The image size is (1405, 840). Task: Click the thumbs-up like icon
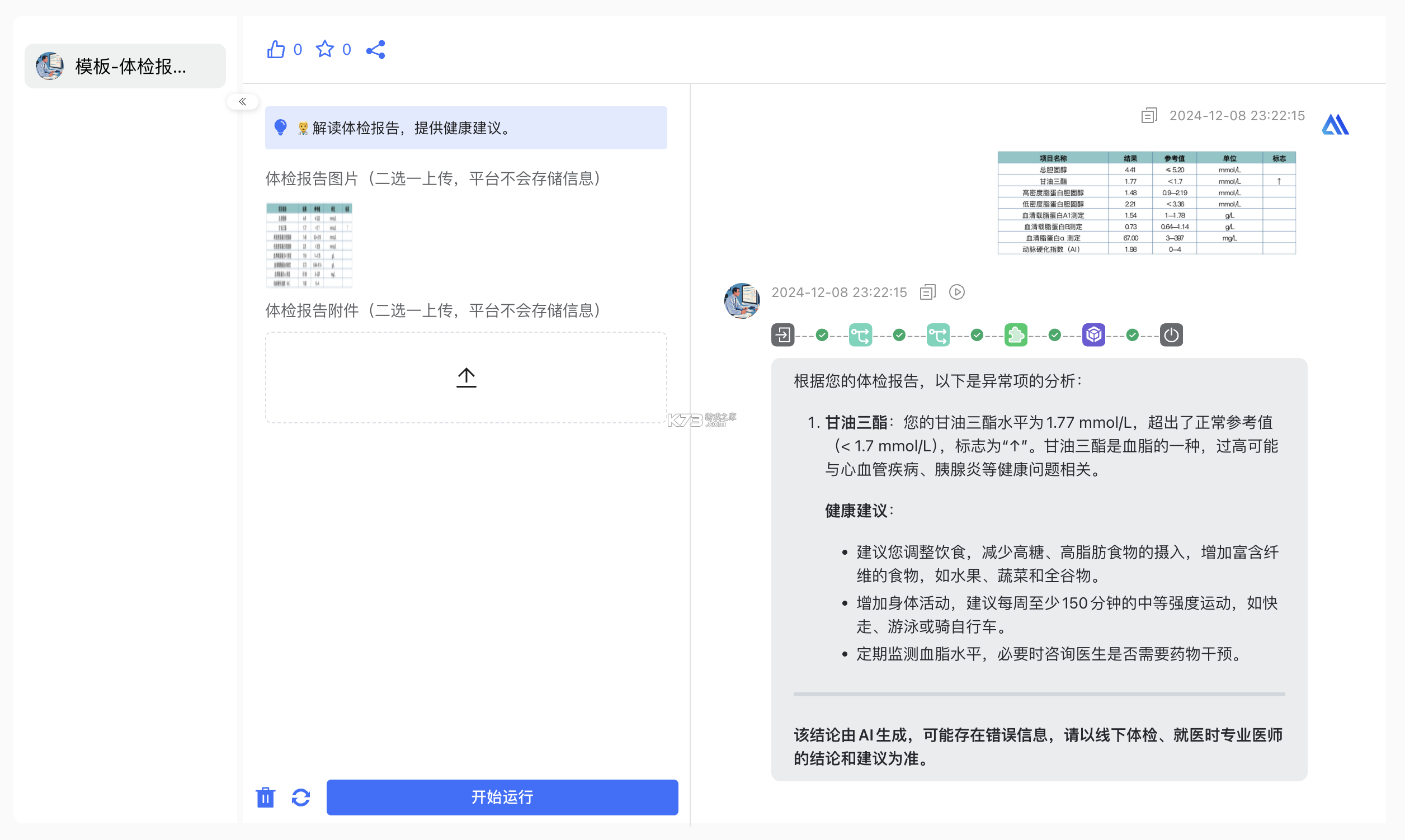point(276,49)
